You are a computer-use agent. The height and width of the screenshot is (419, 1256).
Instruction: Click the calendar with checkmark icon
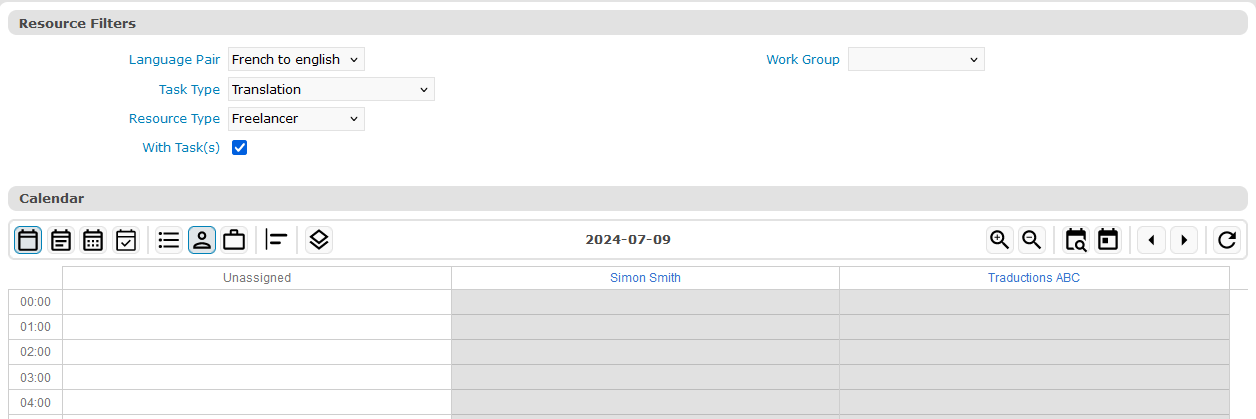[x=126, y=240]
